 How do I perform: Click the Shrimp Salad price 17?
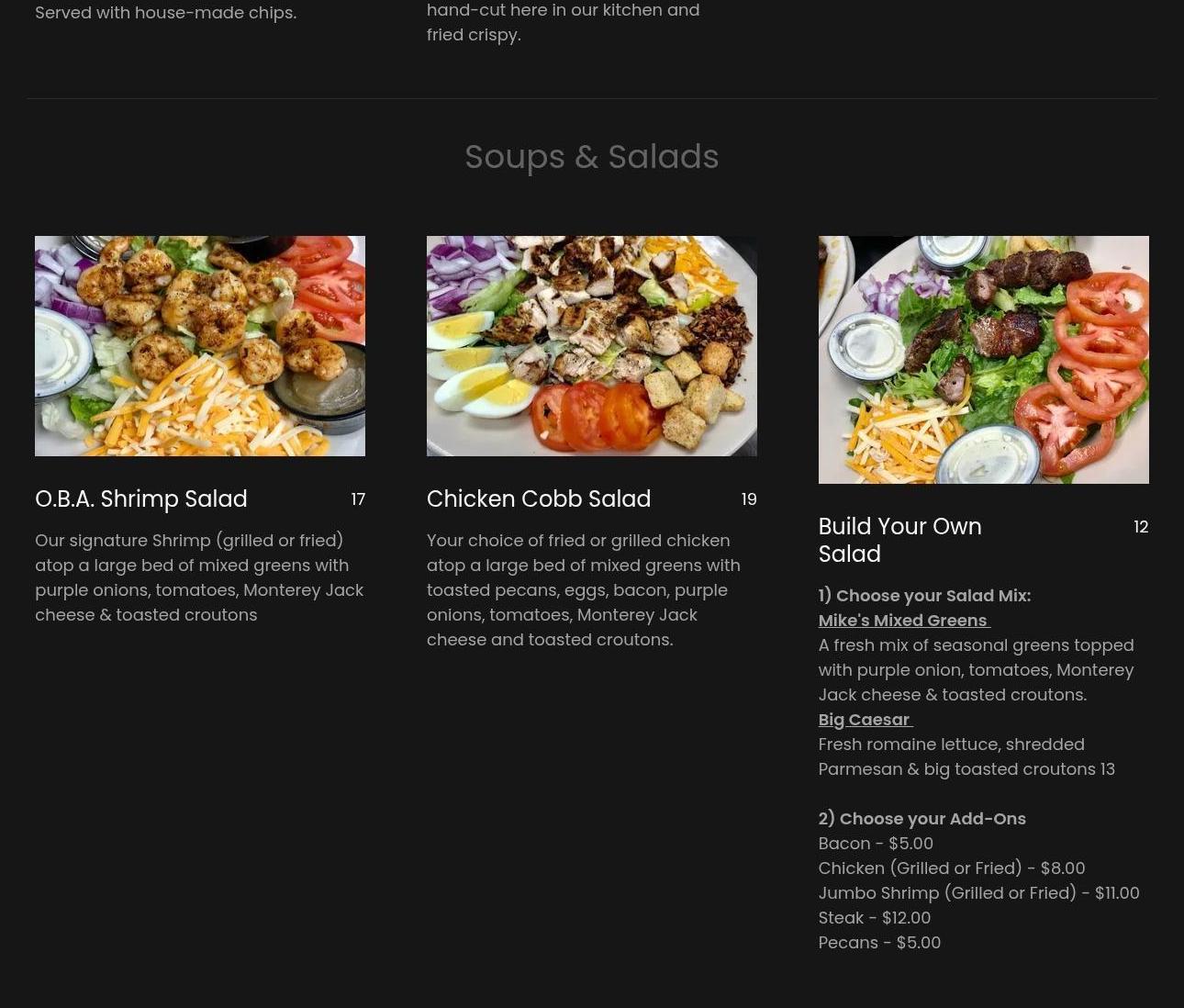tap(358, 499)
